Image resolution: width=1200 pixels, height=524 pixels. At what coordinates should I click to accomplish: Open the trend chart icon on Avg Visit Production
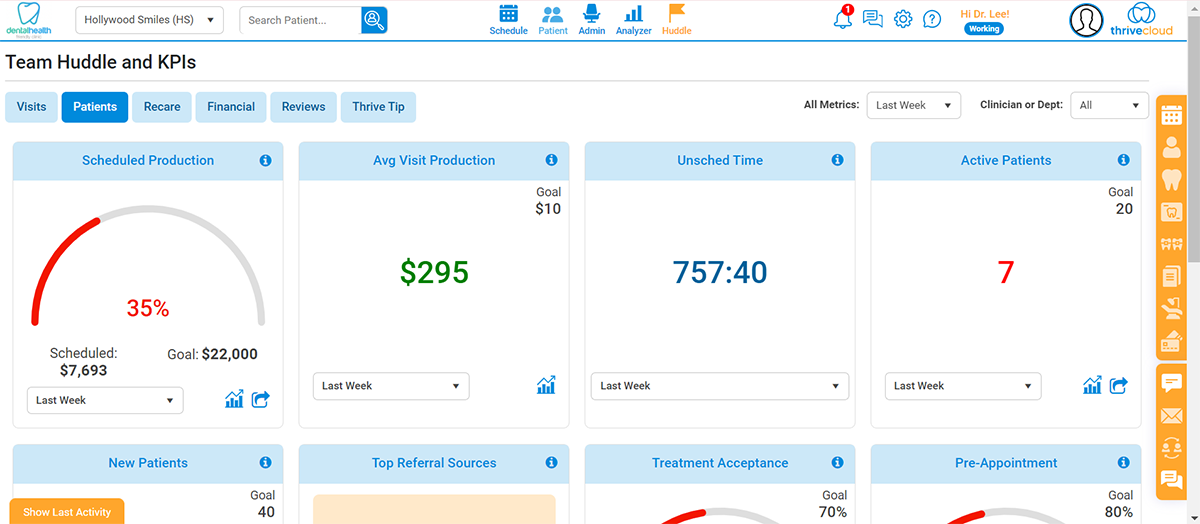coord(546,385)
